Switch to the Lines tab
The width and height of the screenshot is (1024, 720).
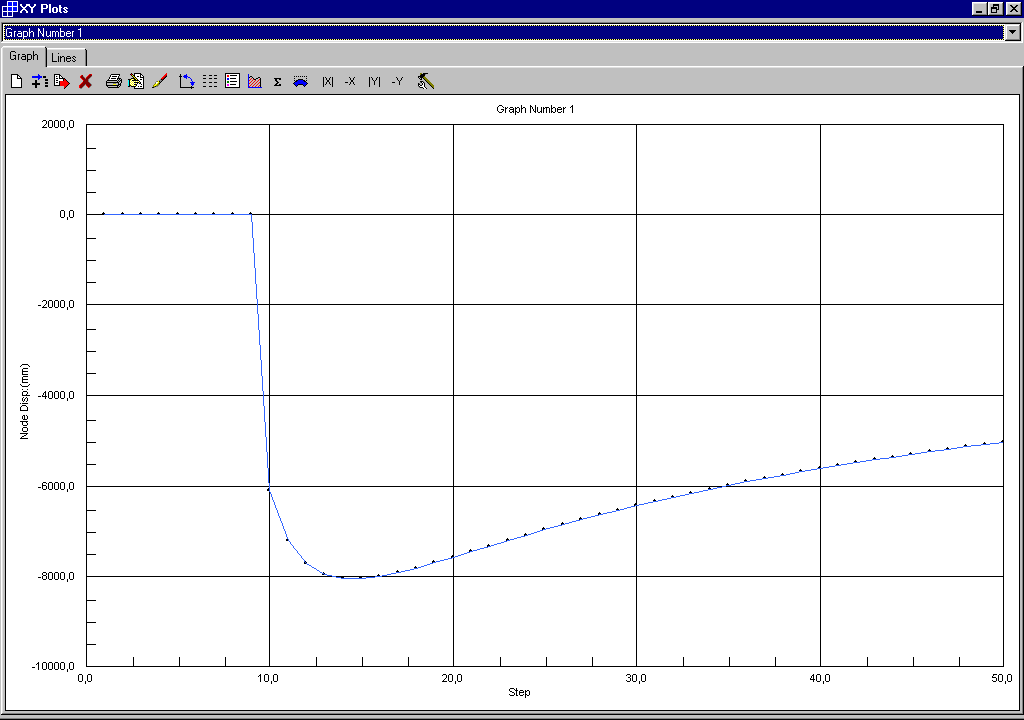[64, 57]
